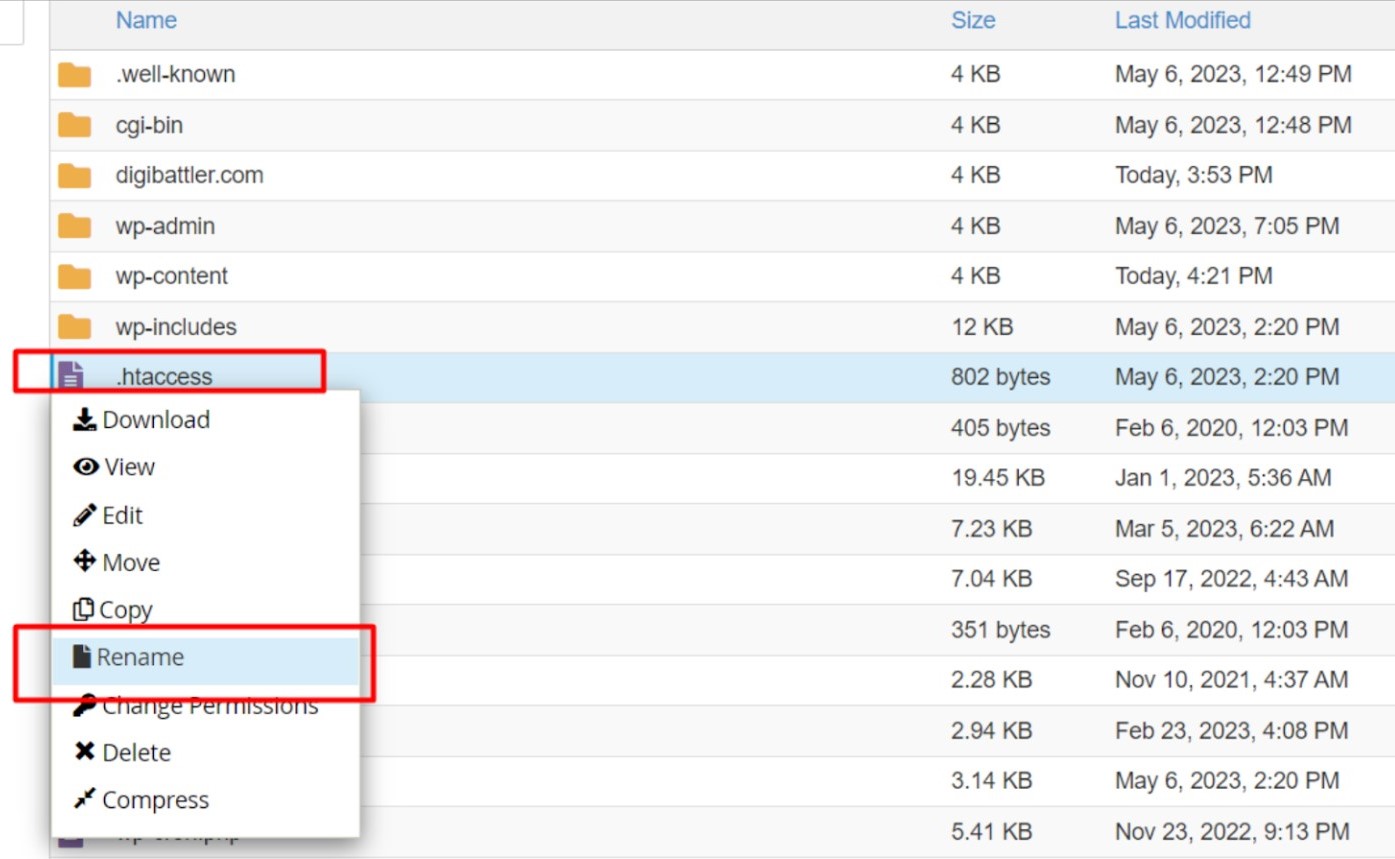
Task: Select the wp-content folder icon
Action: (74, 276)
